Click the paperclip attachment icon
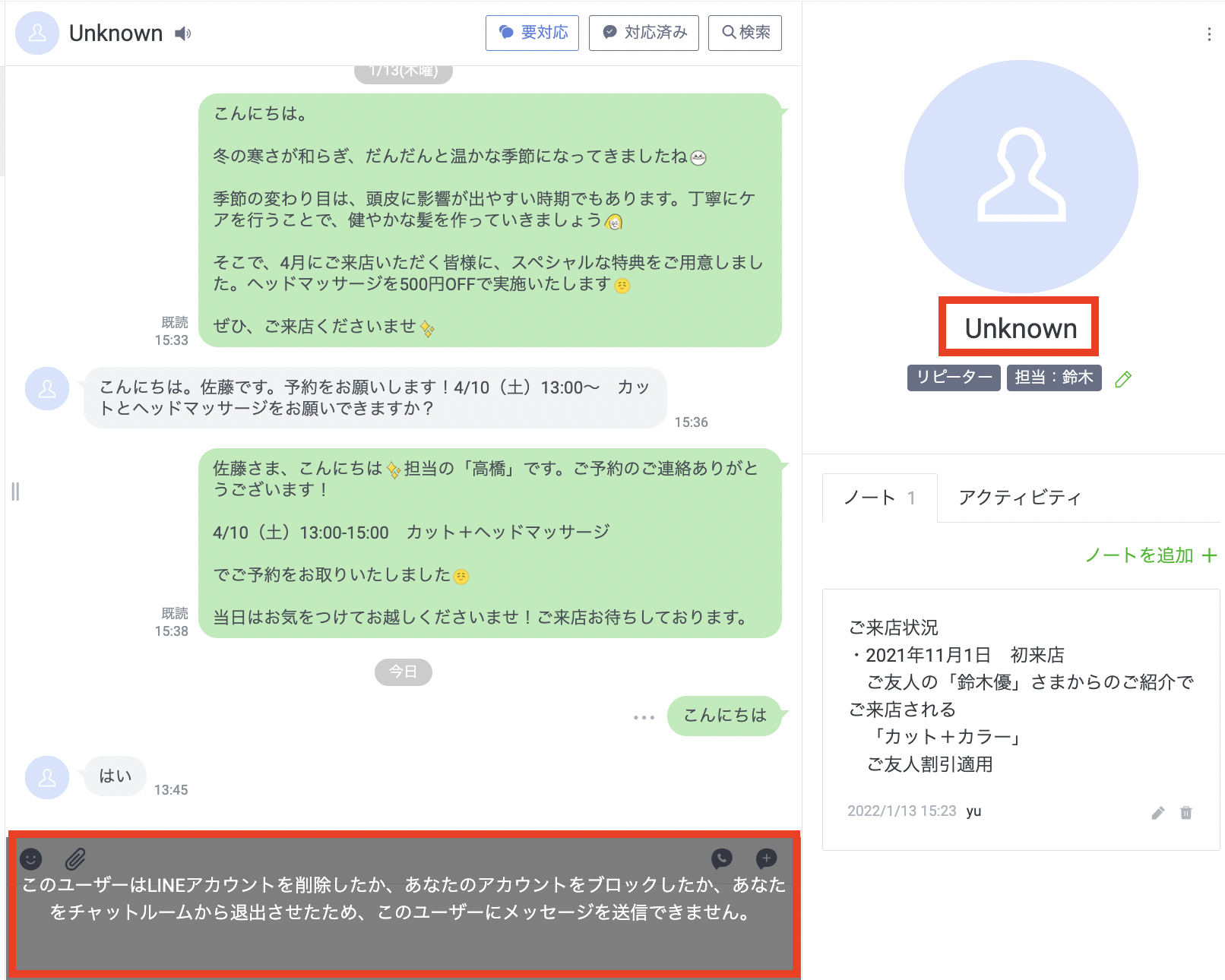 (75, 858)
